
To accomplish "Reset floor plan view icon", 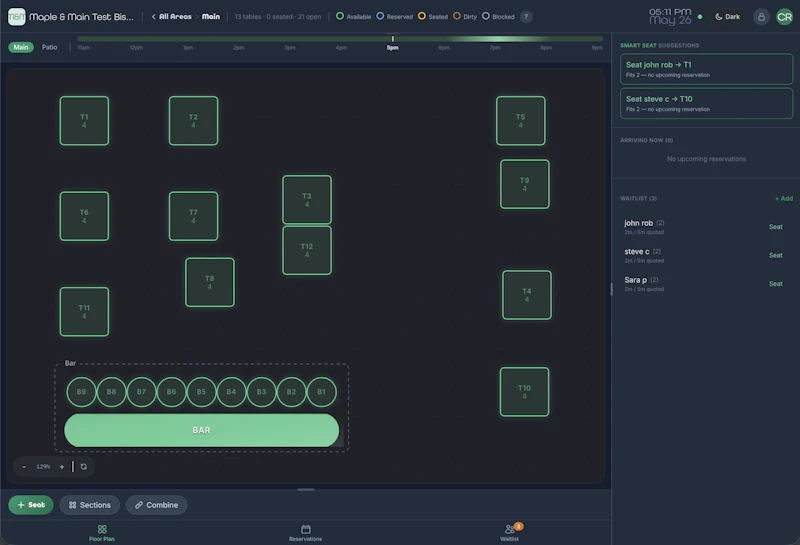I will coord(84,466).
